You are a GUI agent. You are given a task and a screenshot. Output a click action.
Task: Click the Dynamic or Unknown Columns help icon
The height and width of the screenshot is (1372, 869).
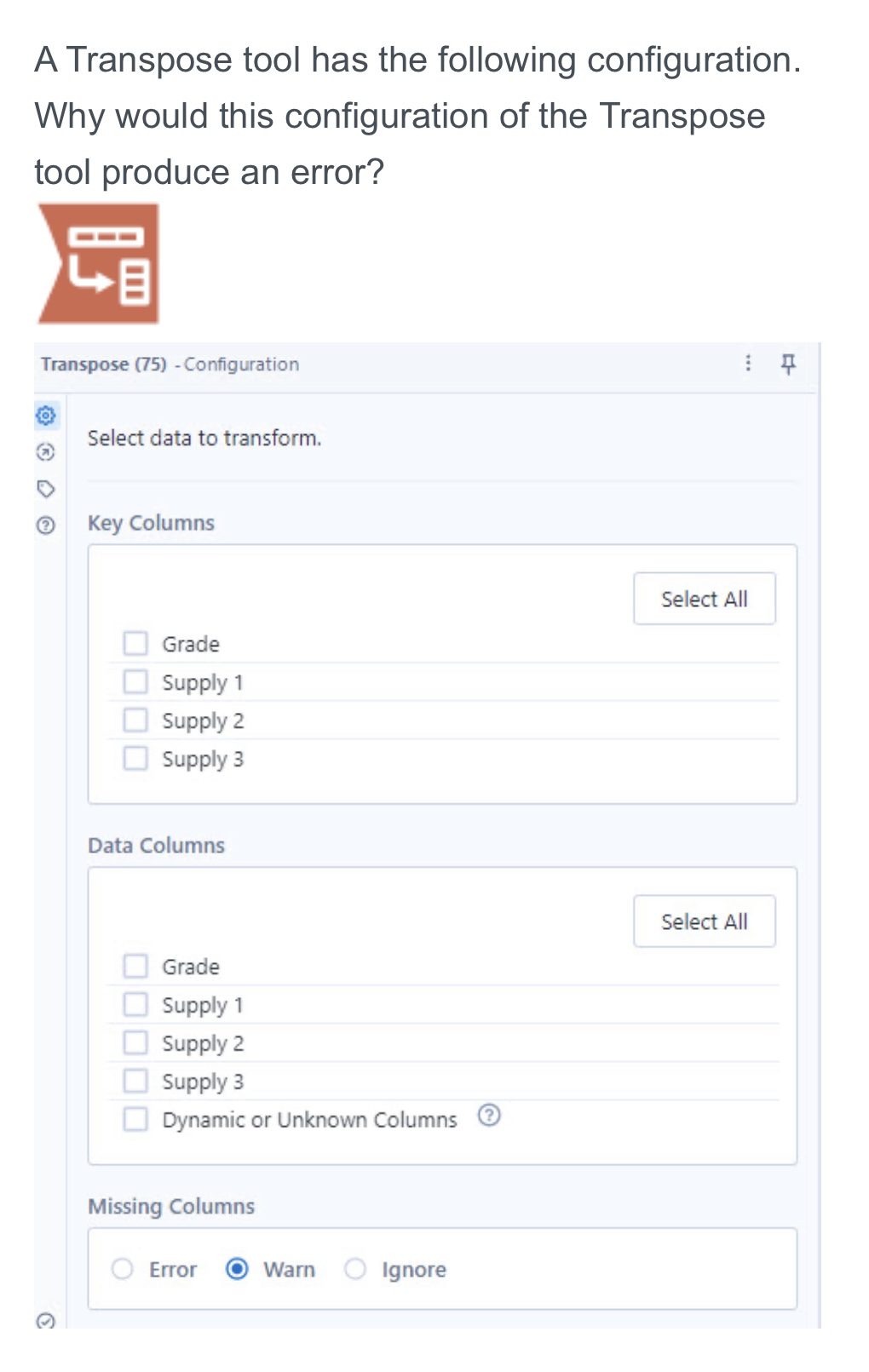(488, 1116)
